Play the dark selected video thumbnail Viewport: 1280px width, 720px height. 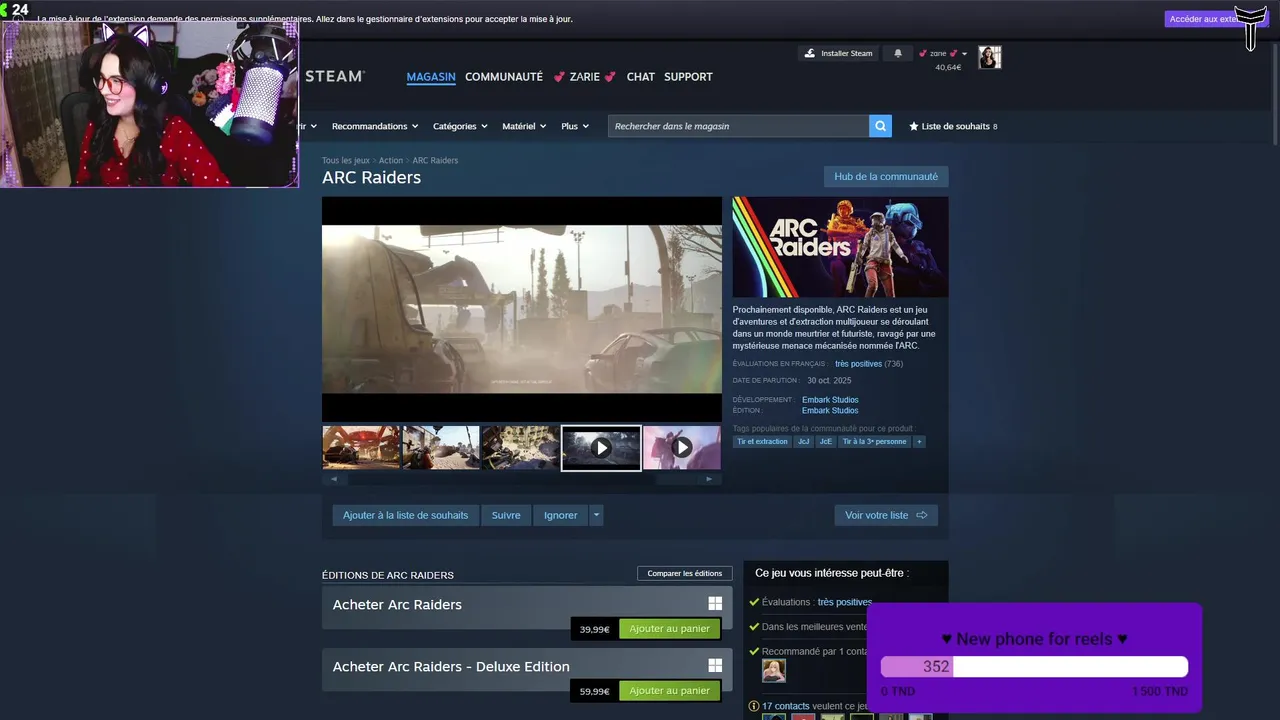[x=601, y=448]
